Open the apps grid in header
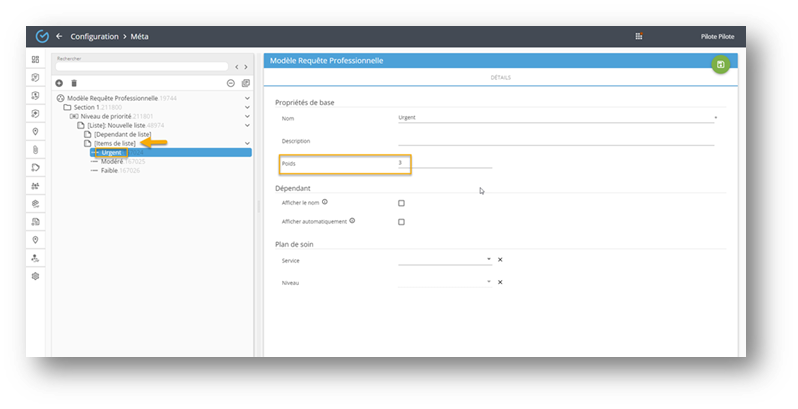This screenshot has width=798, height=409. point(639,36)
